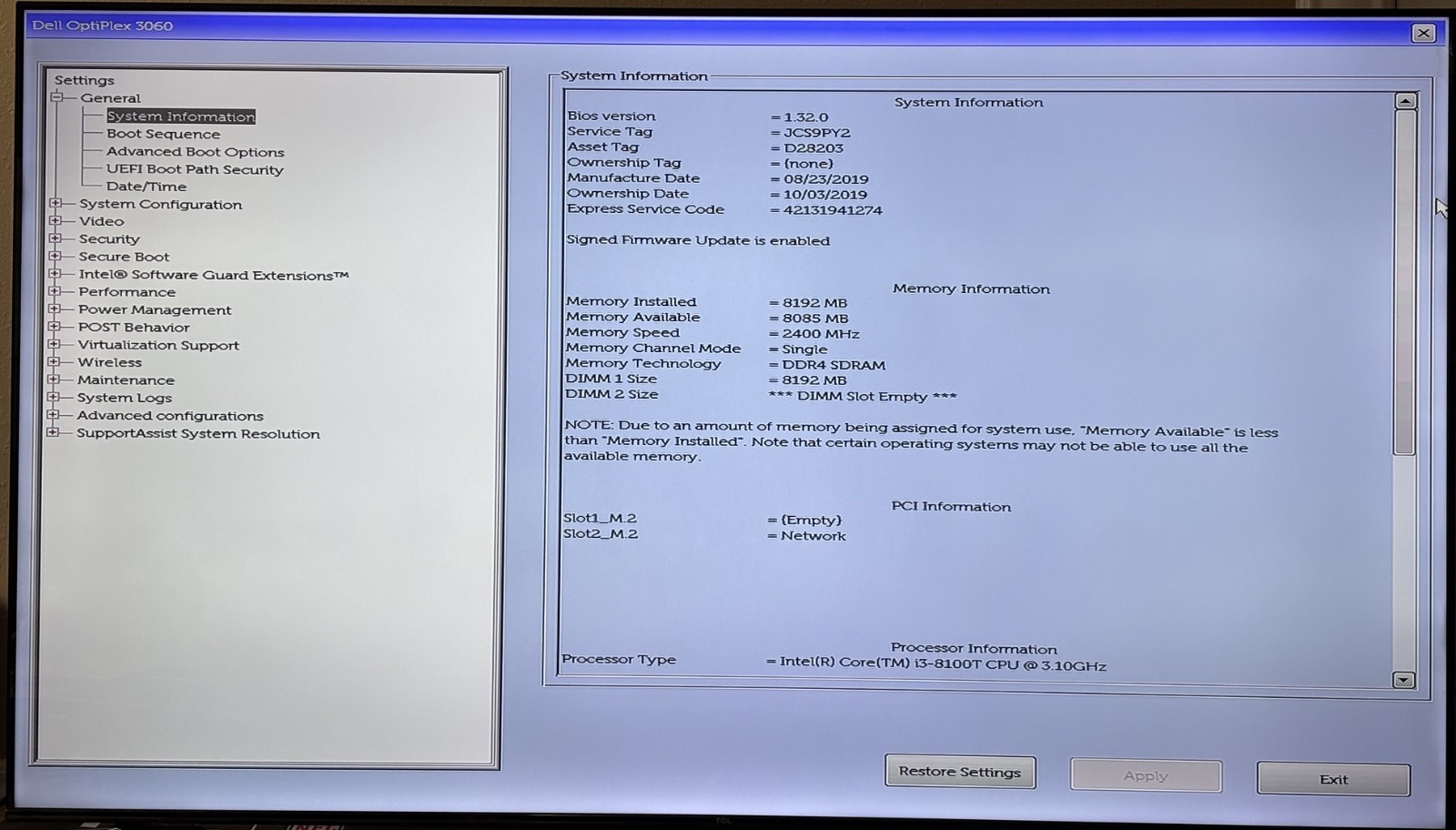1456x830 pixels.
Task: Select Boot Sequence in the tree
Action: pyautogui.click(x=163, y=134)
